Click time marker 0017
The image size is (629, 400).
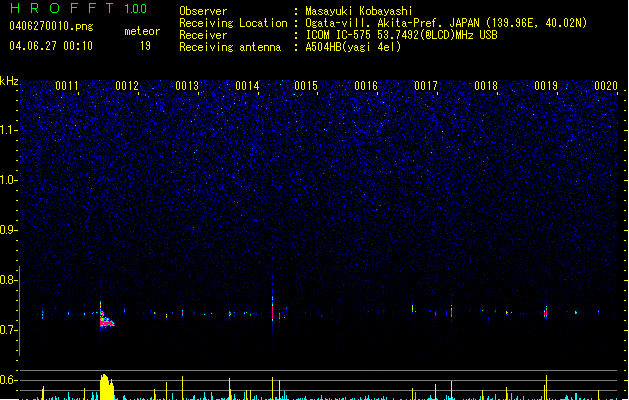[426, 86]
